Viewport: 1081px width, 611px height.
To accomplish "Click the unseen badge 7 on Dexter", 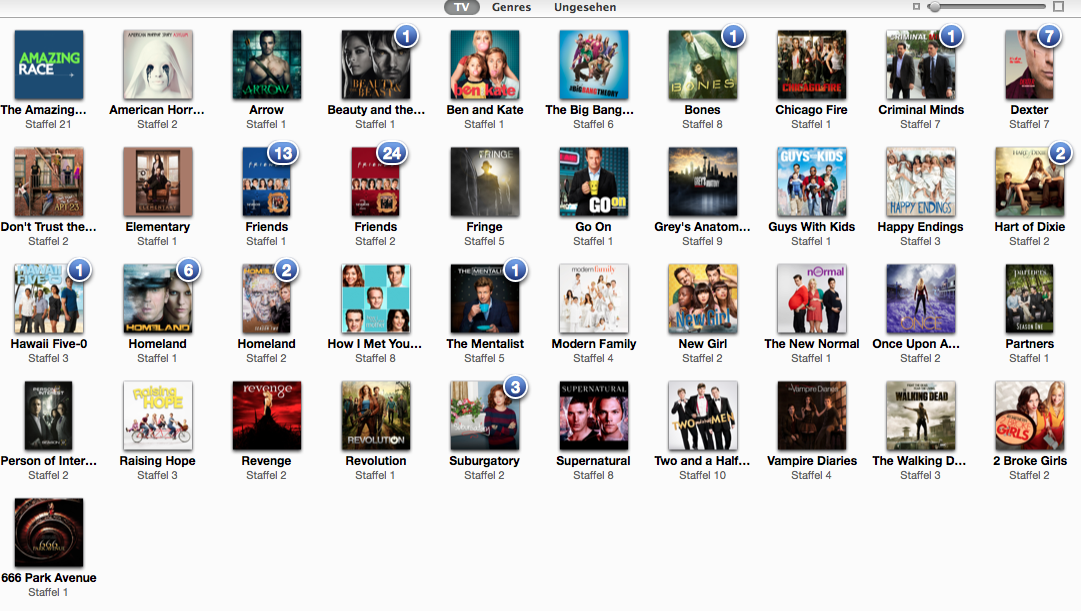I will point(1049,36).
